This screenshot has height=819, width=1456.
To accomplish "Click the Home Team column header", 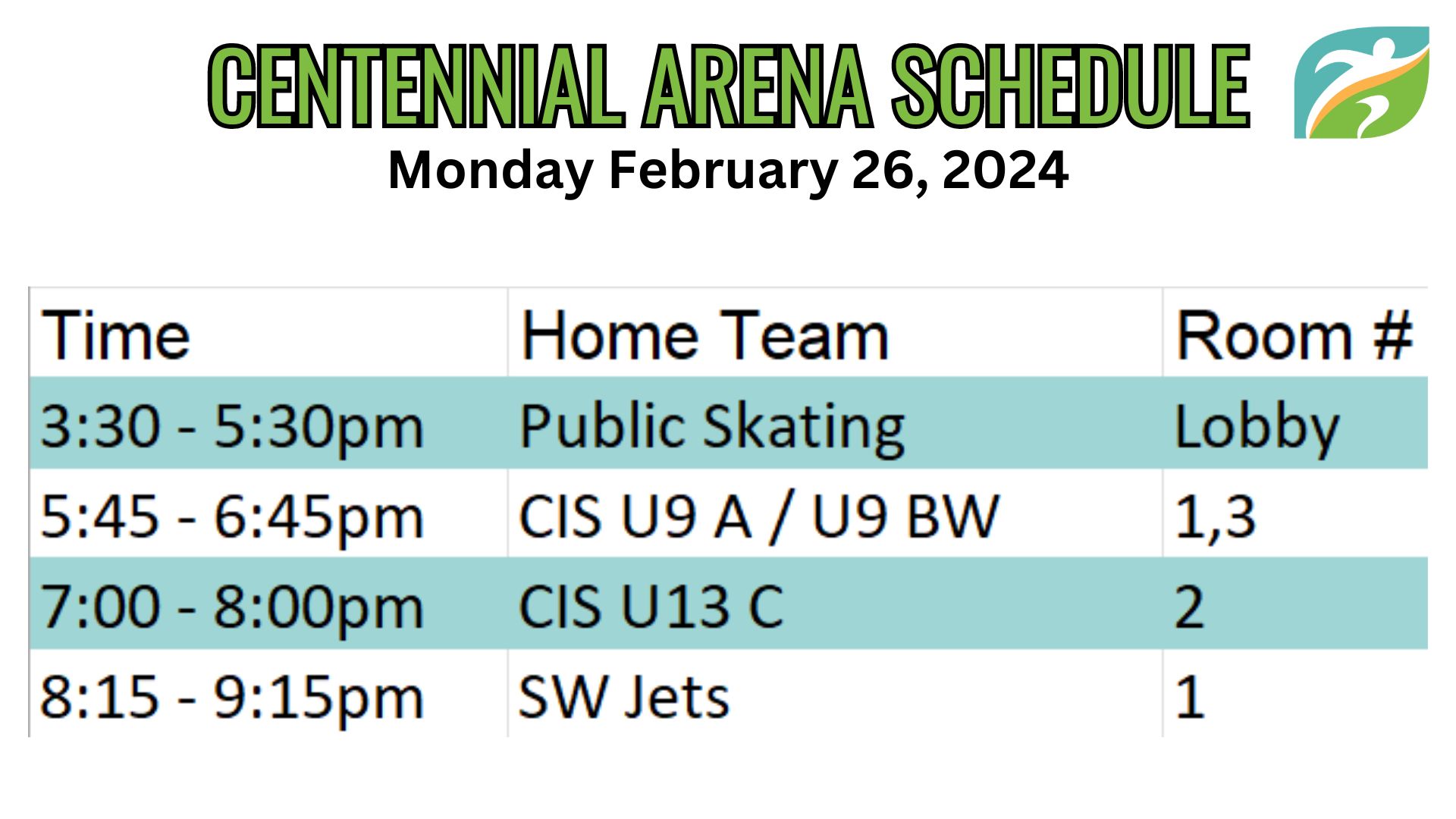I will pyautogui.click(x=704, y=335).
